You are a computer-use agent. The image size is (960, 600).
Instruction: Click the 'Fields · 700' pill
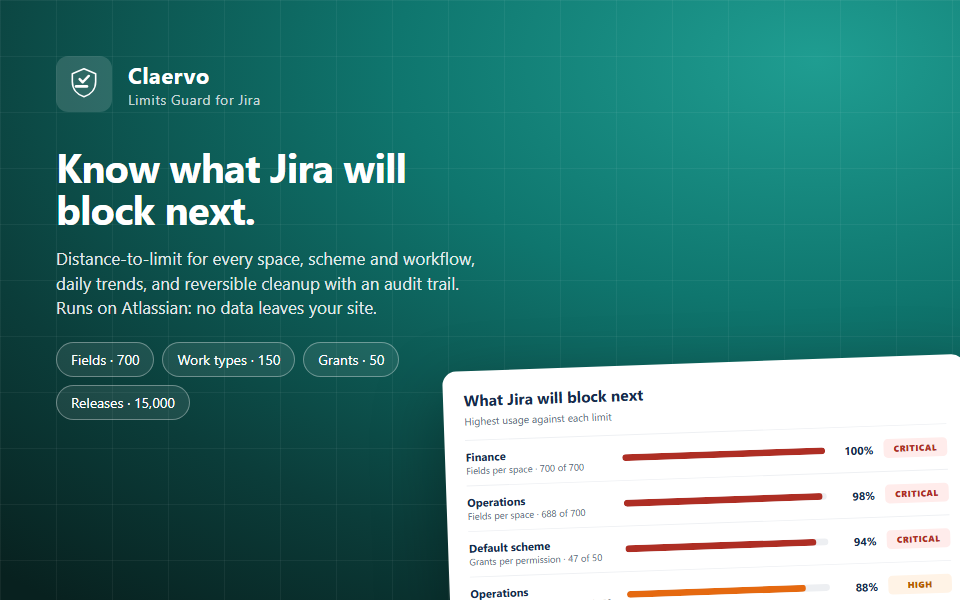point(105,360)
